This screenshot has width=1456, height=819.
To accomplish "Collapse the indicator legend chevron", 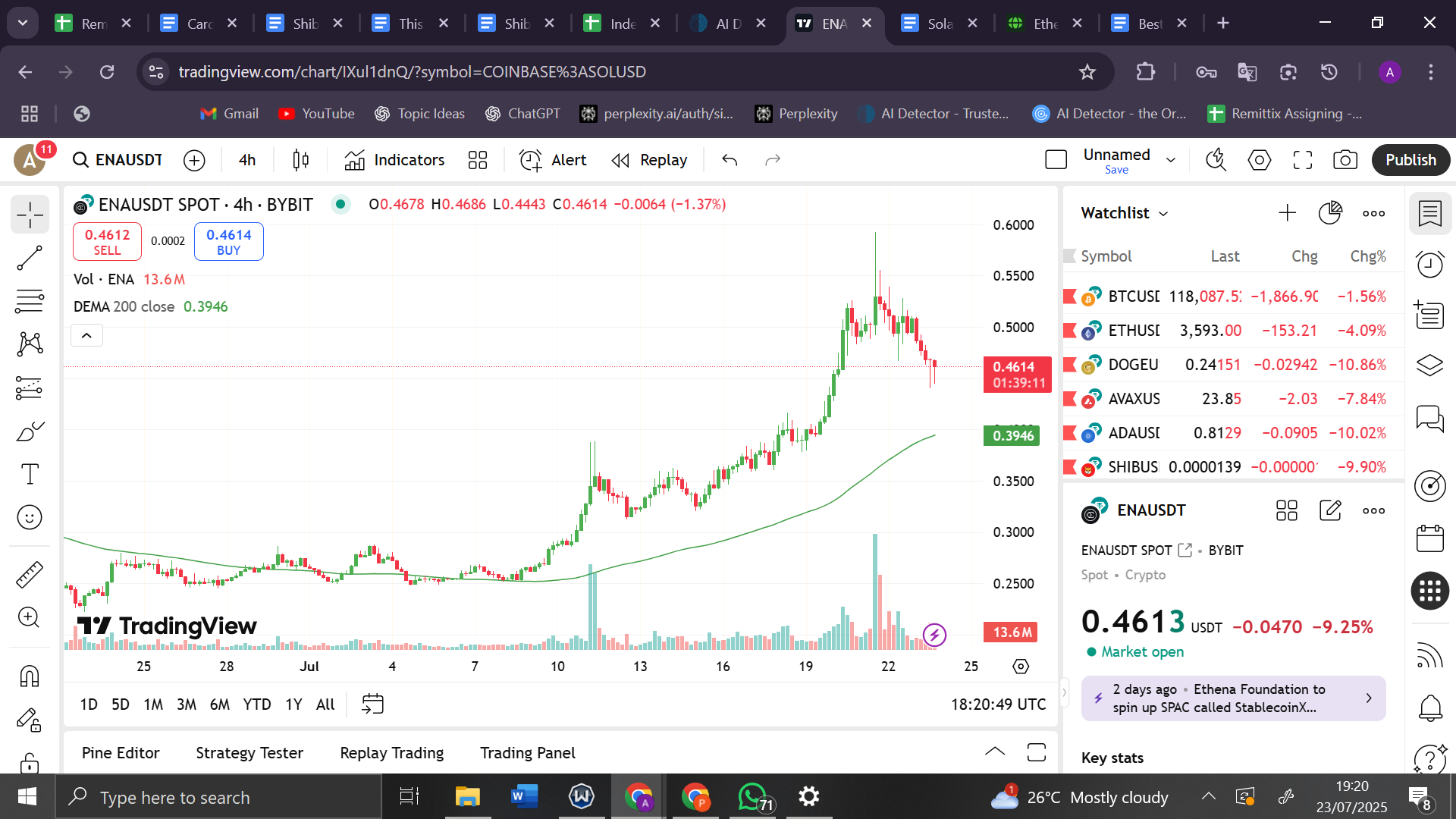I will click(x=87, y=335).
